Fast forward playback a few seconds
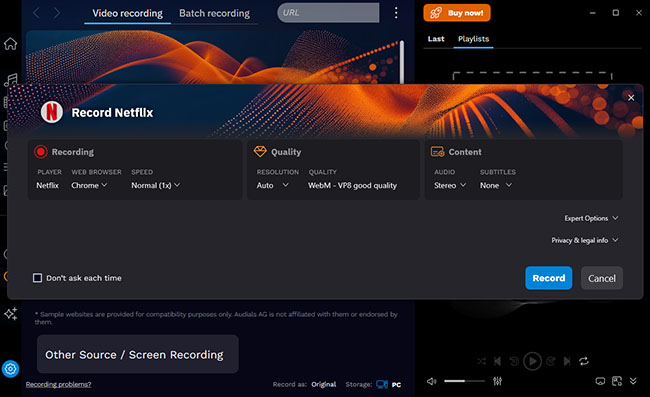This screenshot has height=397, width=650. coord(551,361)
